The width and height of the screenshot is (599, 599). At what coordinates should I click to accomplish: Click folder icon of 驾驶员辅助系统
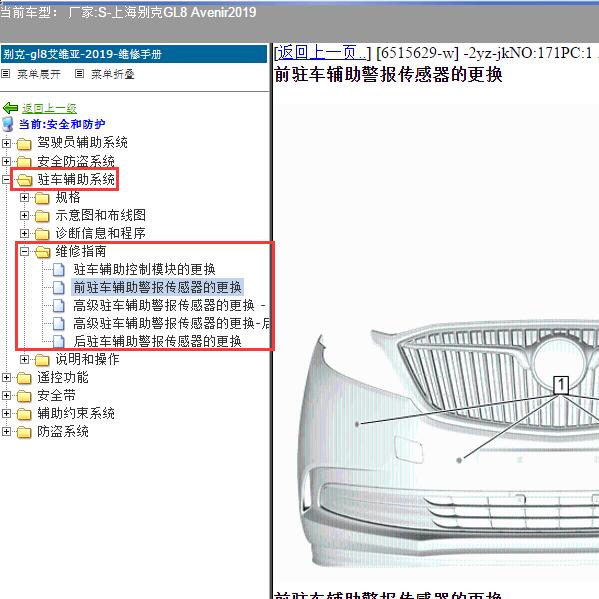[x=24, y=144]
